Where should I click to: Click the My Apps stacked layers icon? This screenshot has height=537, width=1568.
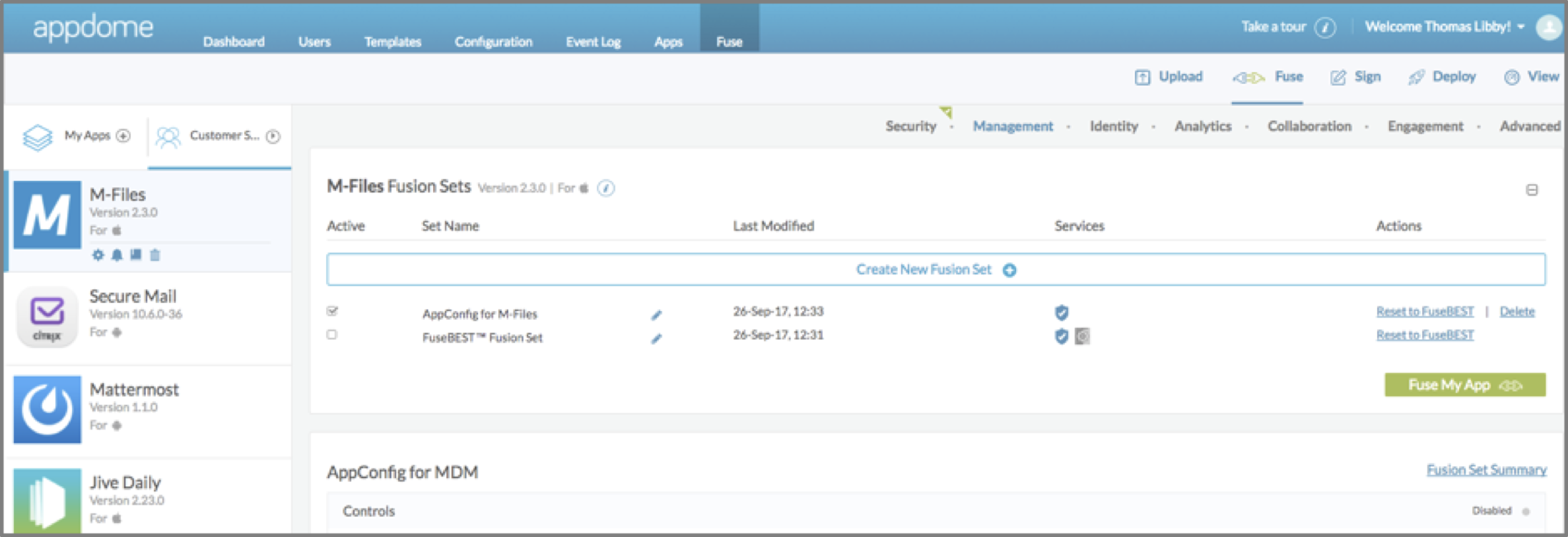[x=38, y=137]
